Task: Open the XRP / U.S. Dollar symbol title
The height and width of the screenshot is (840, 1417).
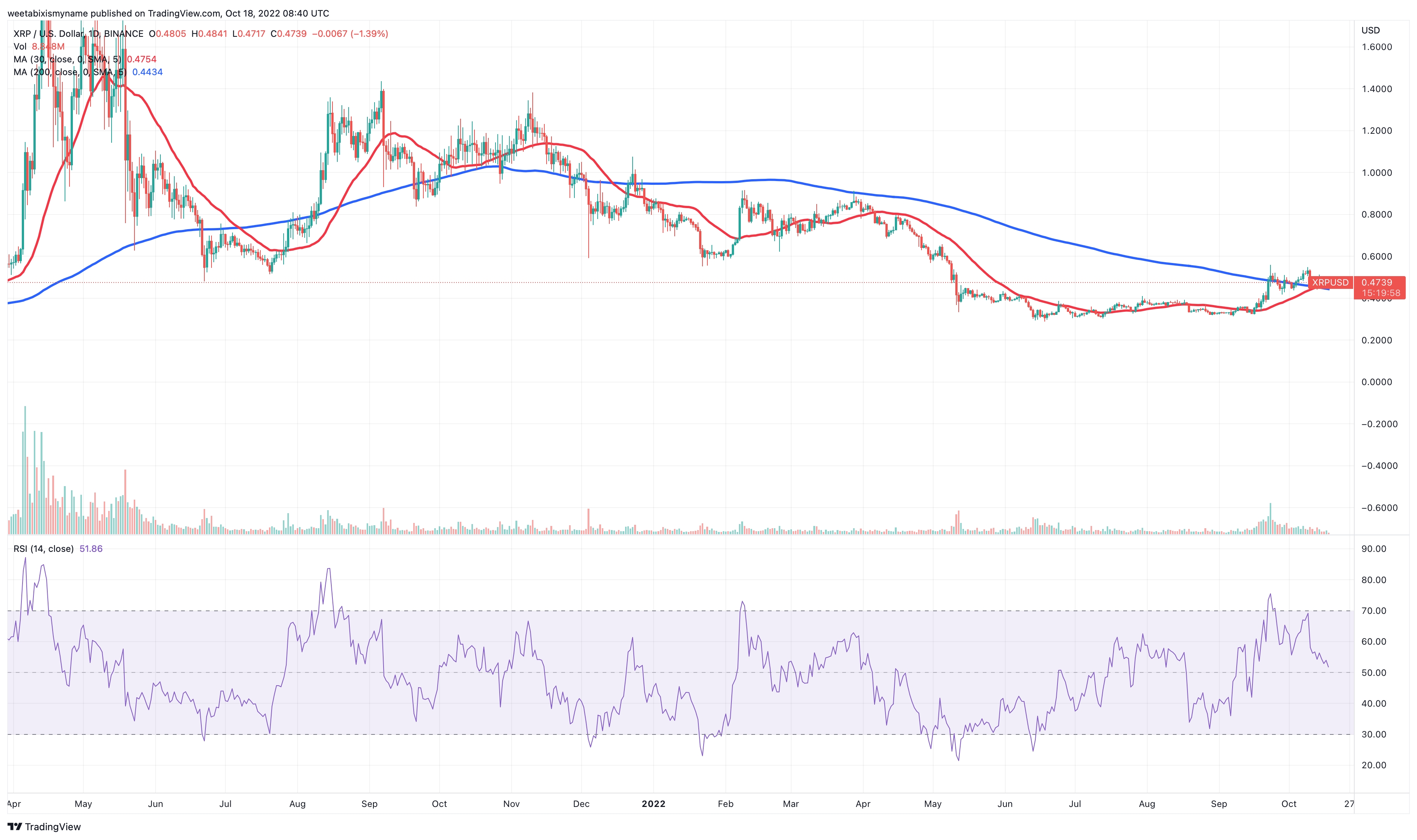Action: [x=78, y=34]
